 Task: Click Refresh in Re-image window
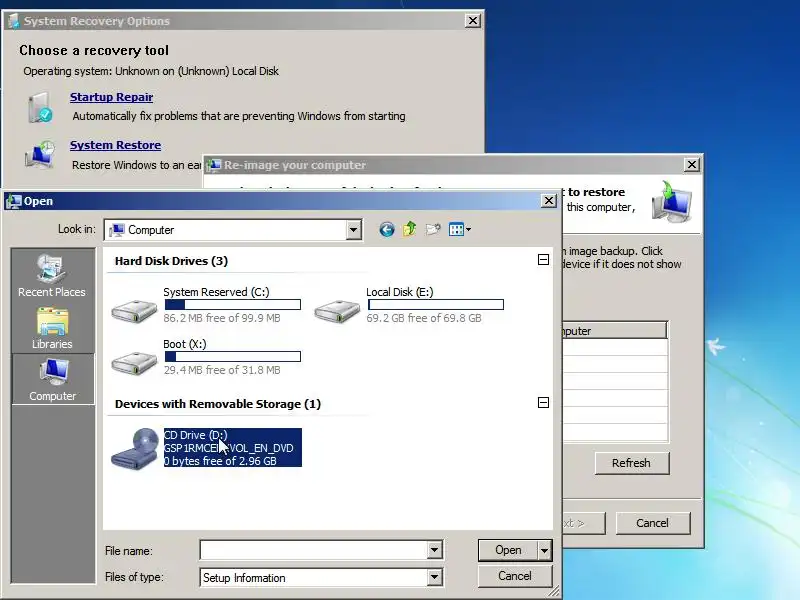631,463
